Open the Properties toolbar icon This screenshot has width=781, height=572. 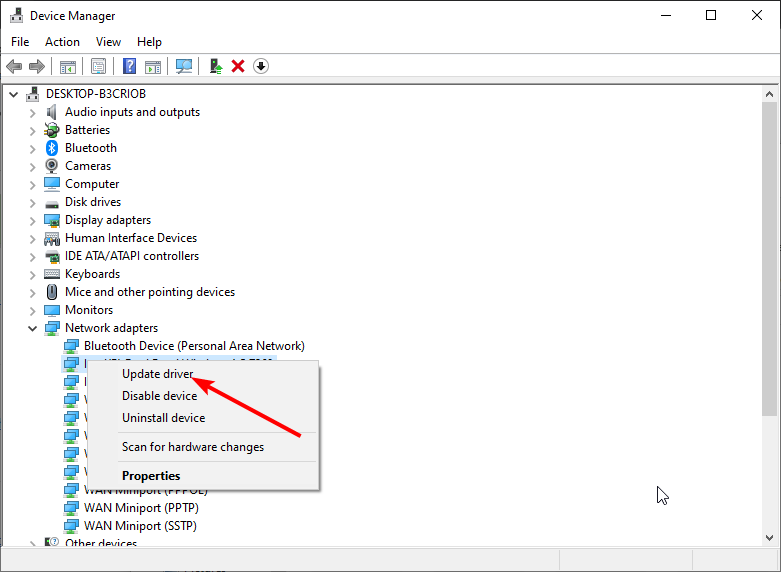click(x=99, y=66)
